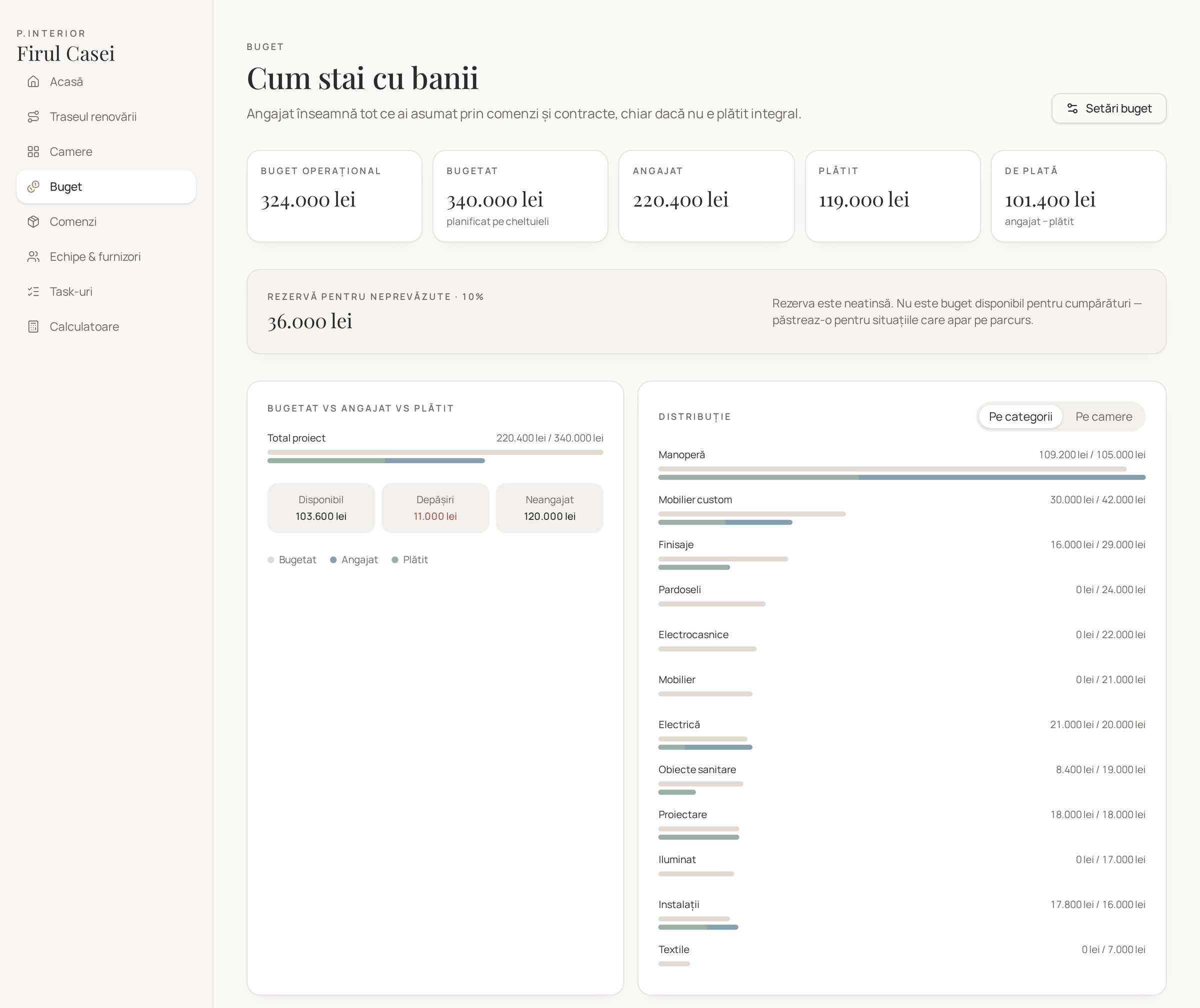This screenshot has height=1008, width=1200.
Task: Click the Mobilier custom category label
Action: [695, 499]
